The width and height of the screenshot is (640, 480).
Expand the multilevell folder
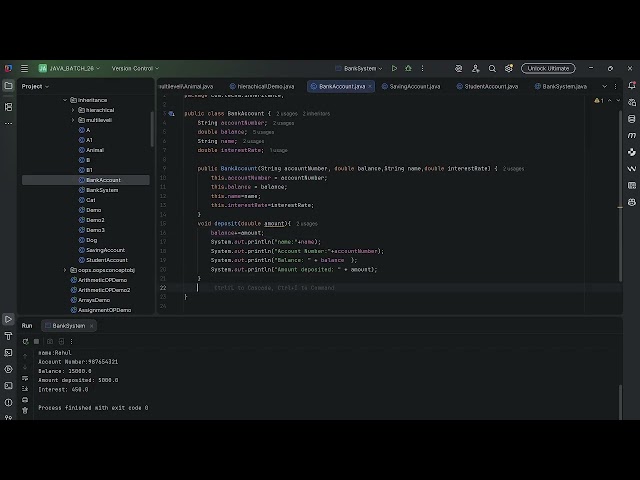73,120
